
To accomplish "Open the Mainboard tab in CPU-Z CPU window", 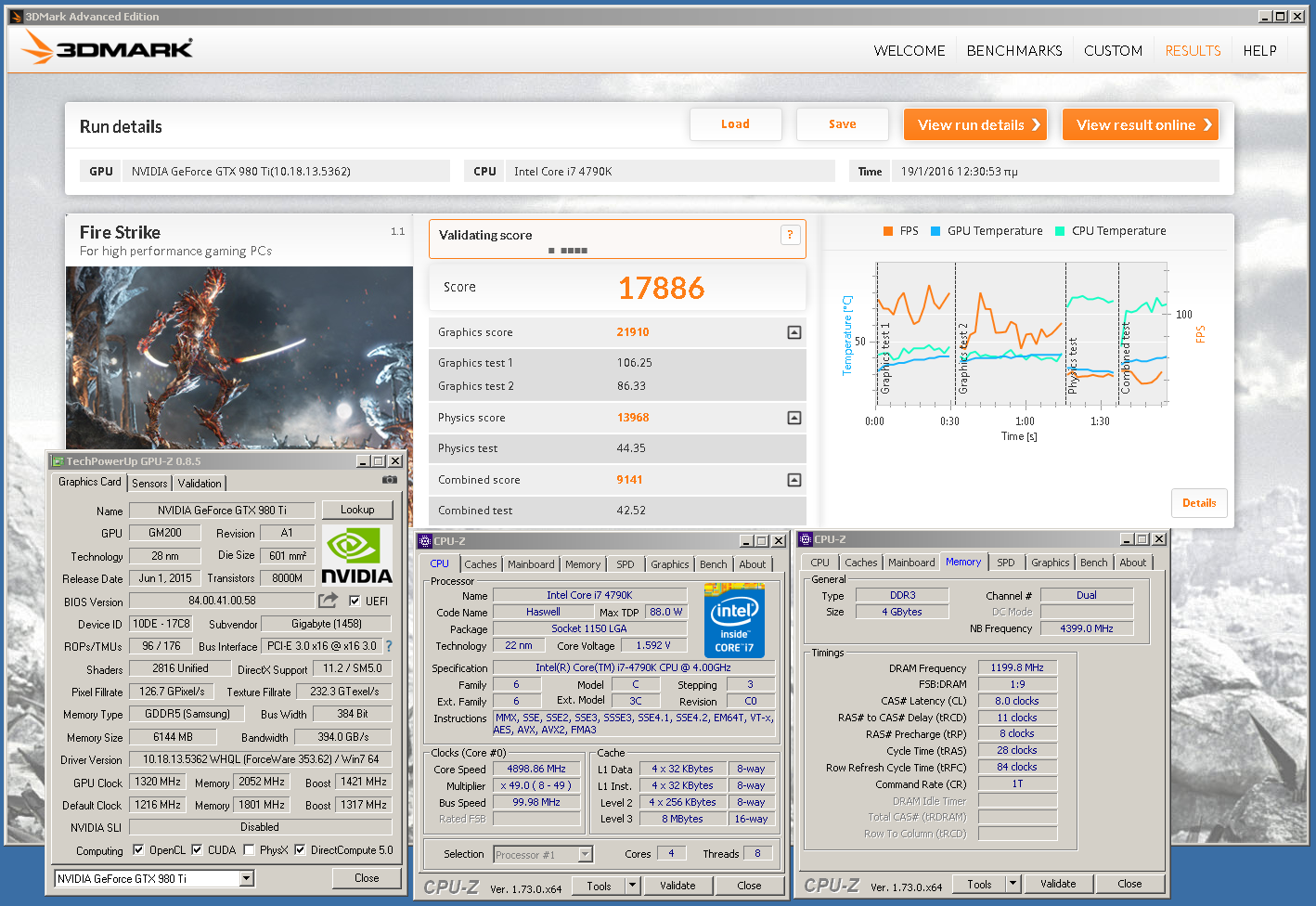I will point(531,564).
